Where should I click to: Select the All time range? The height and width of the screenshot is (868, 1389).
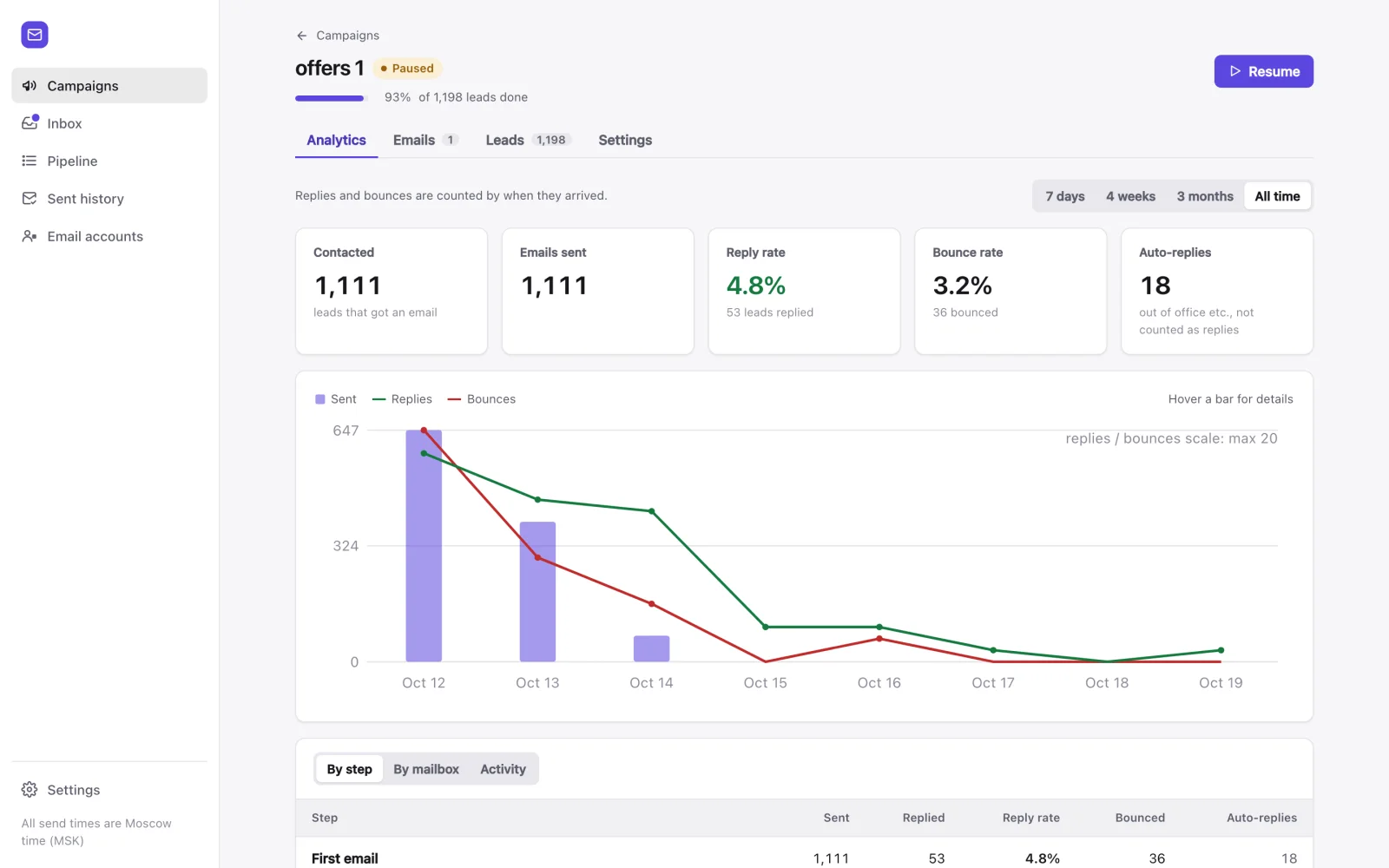coord(1277,196)
